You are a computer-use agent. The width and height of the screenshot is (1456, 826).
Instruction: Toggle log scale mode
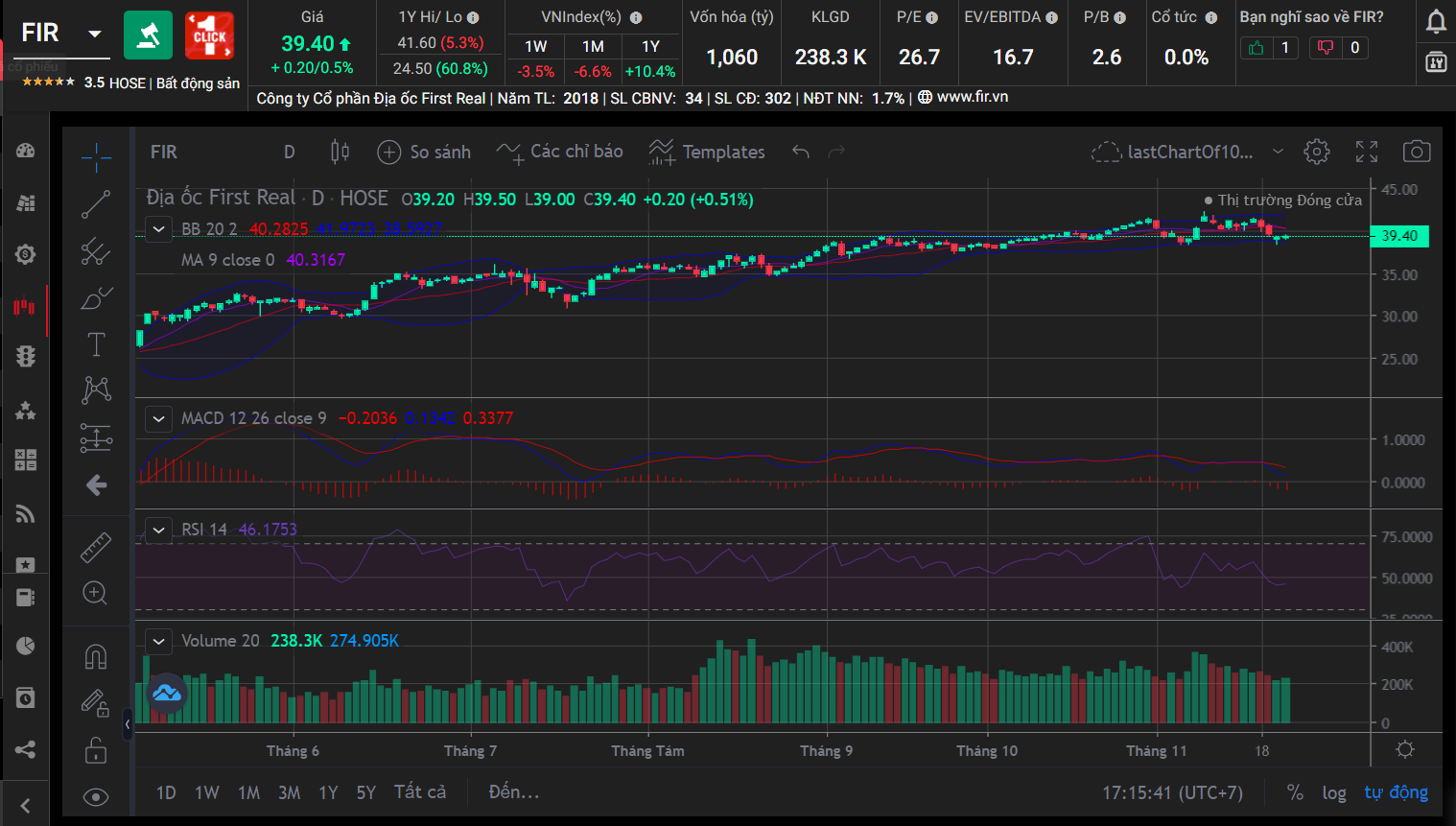pos(1334,792)
